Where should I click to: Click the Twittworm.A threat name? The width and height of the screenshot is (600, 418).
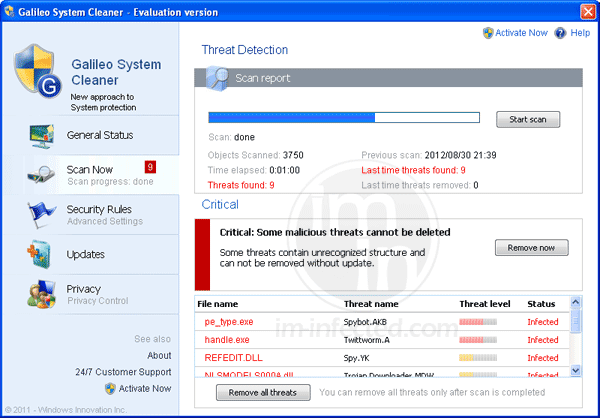point(367,340)
